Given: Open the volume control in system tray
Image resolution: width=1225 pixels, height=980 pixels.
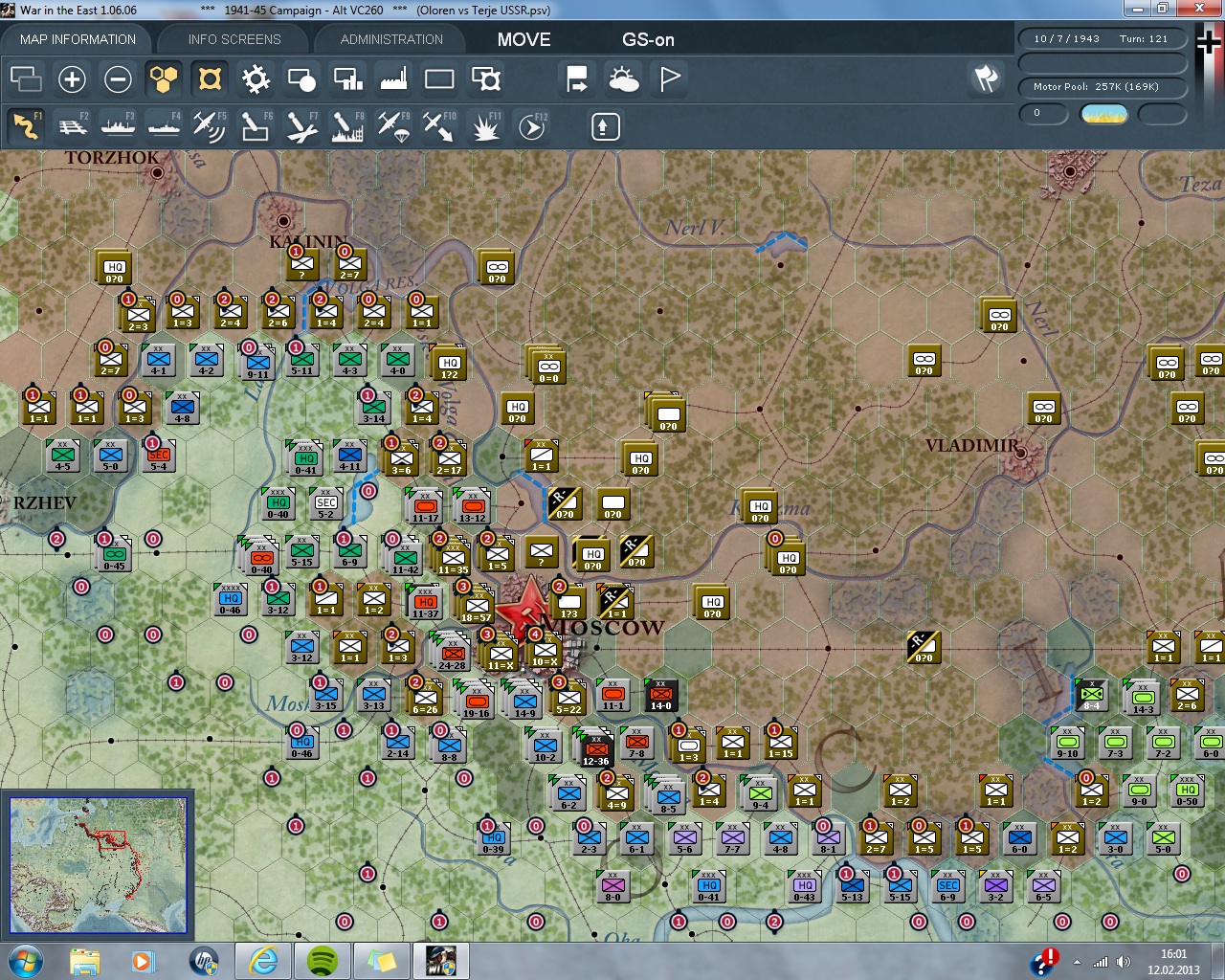Looking at the screenshot, I should coord(1123,962).
